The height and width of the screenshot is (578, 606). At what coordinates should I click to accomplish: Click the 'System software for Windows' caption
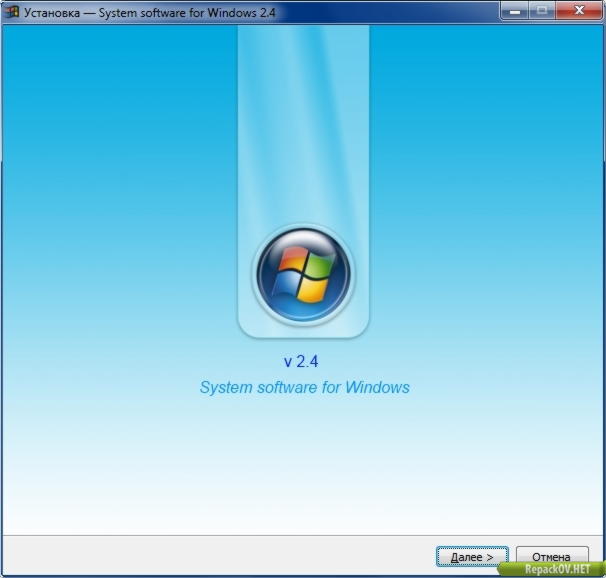tap(305, 388)
